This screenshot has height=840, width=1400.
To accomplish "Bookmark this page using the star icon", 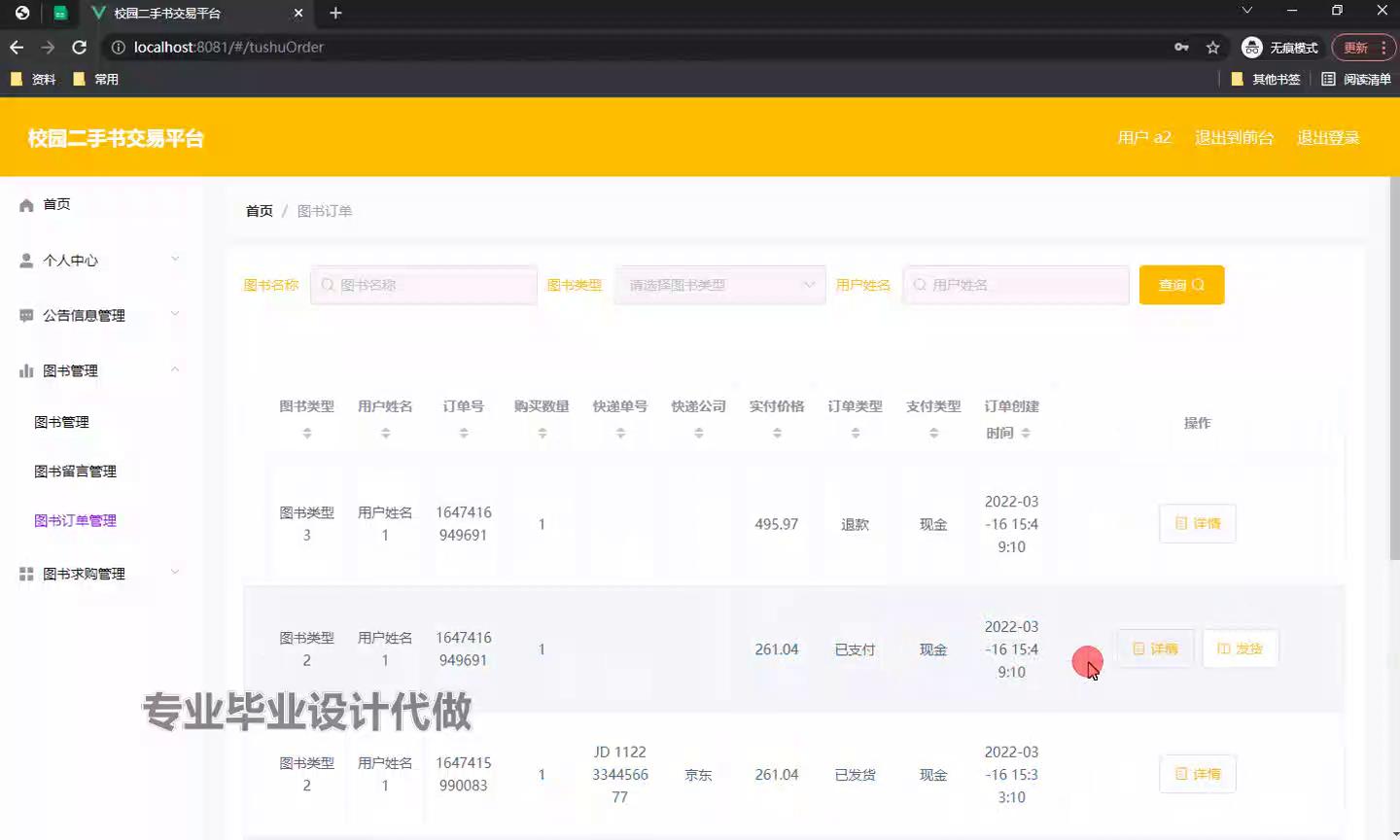I will coord(1212,47).
